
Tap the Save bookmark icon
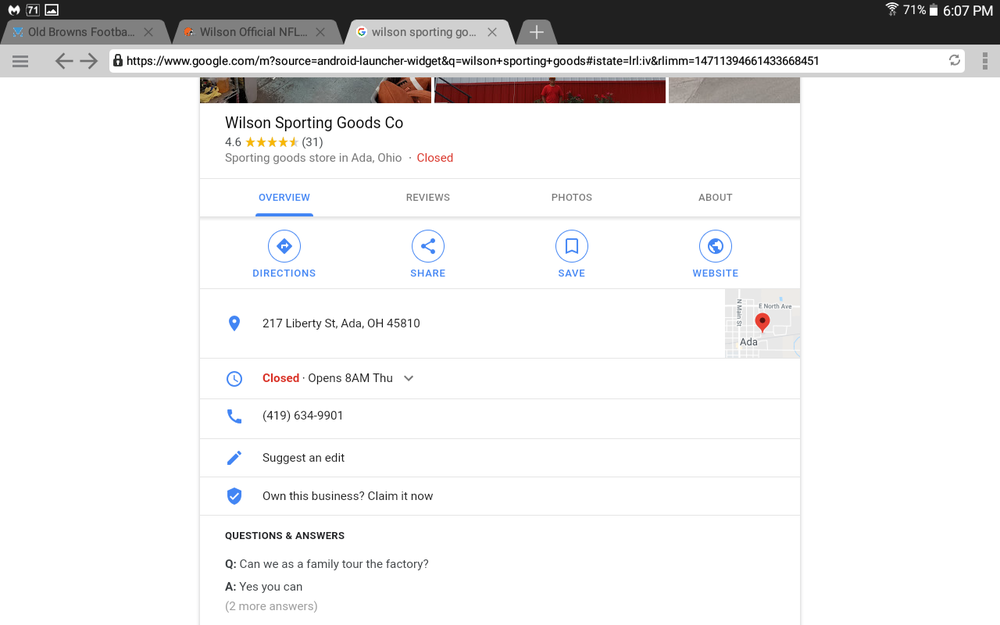tap(571, 246)
